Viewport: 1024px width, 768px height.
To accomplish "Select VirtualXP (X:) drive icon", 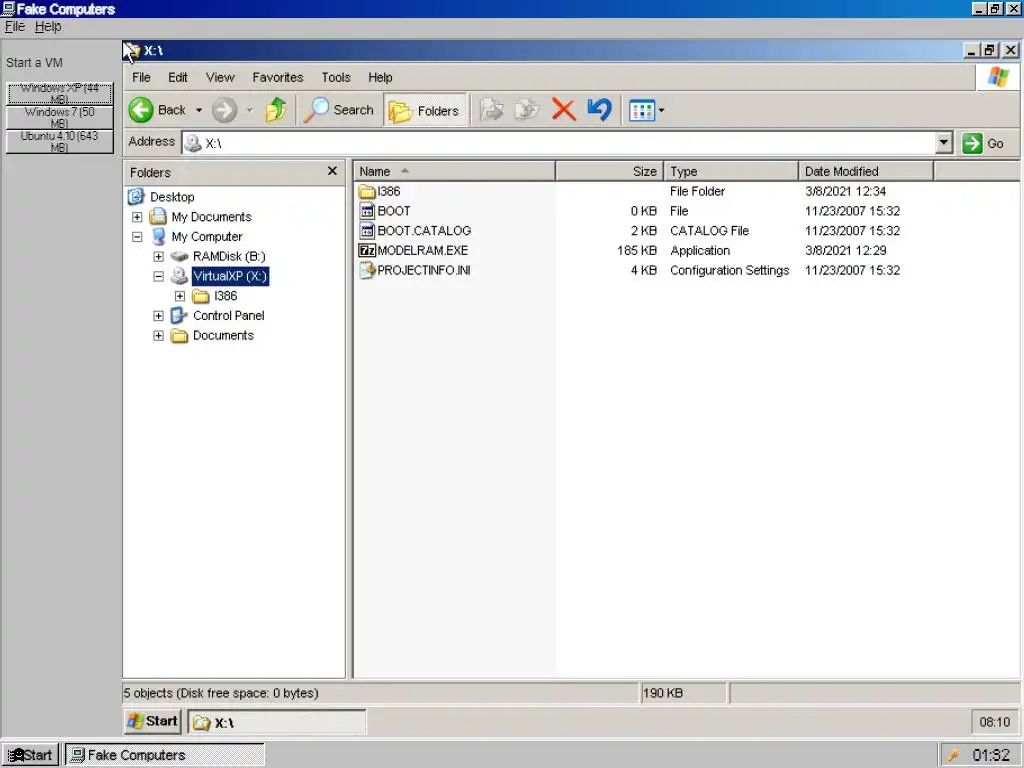I will pyautogui.click(x=179, y=276).
